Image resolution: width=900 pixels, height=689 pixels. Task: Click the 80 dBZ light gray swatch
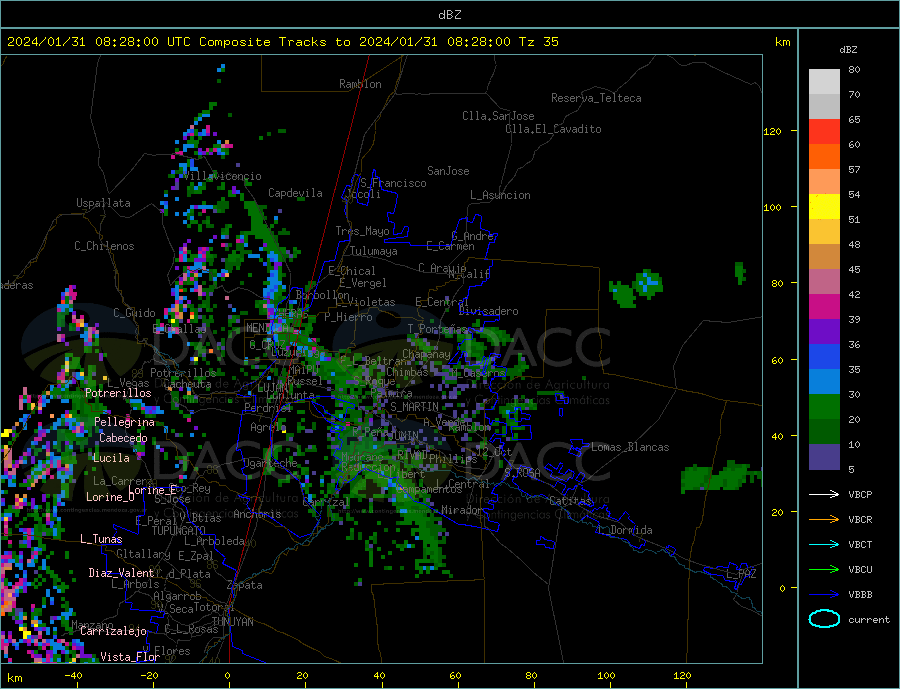pyautogui.click(x=824, y=82)
